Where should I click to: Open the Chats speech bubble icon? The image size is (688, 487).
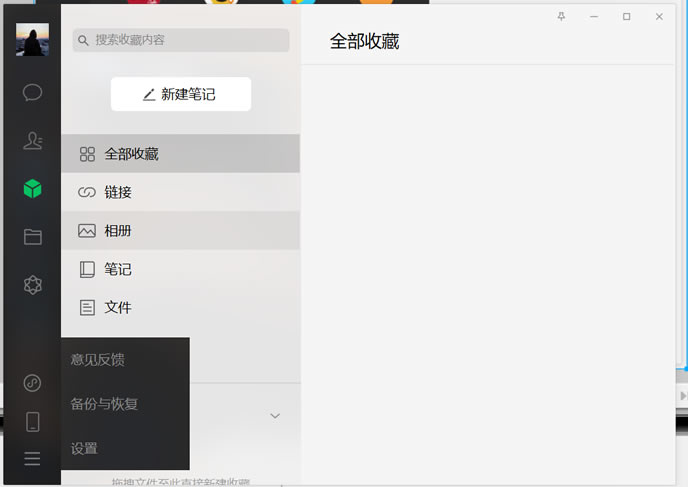tap(32, 93)
